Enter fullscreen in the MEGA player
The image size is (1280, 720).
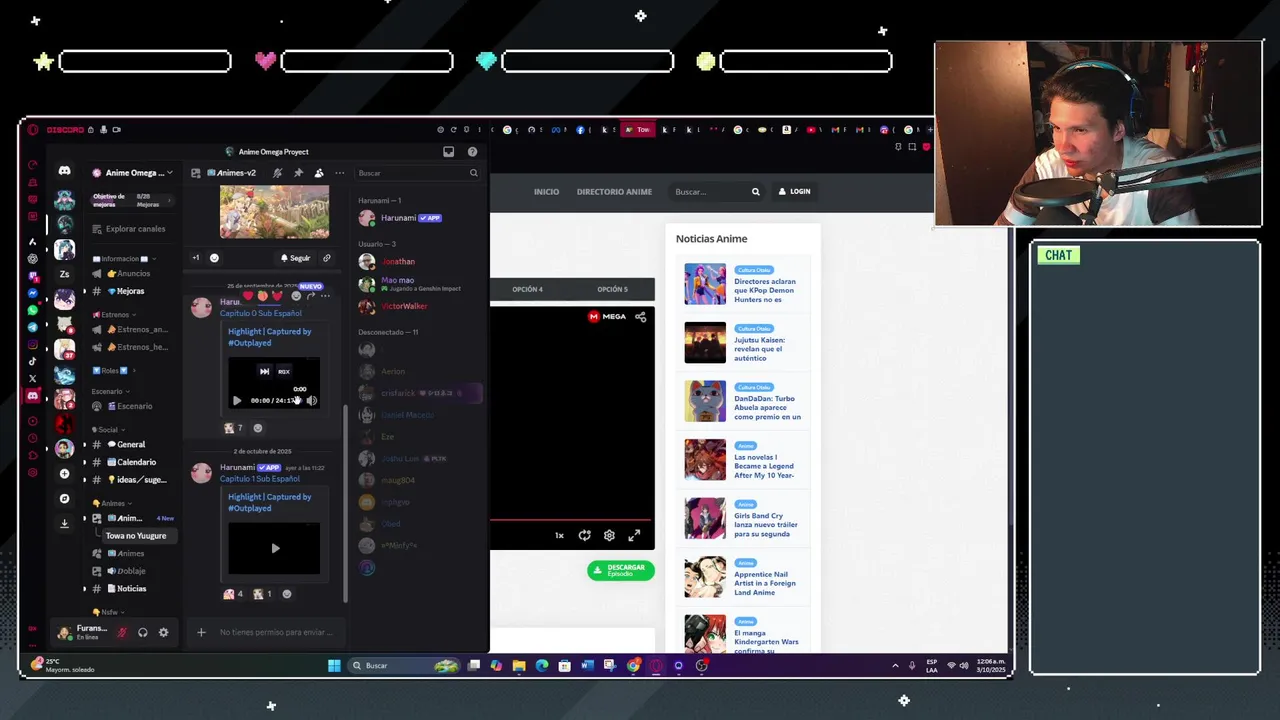pos(634,535)
